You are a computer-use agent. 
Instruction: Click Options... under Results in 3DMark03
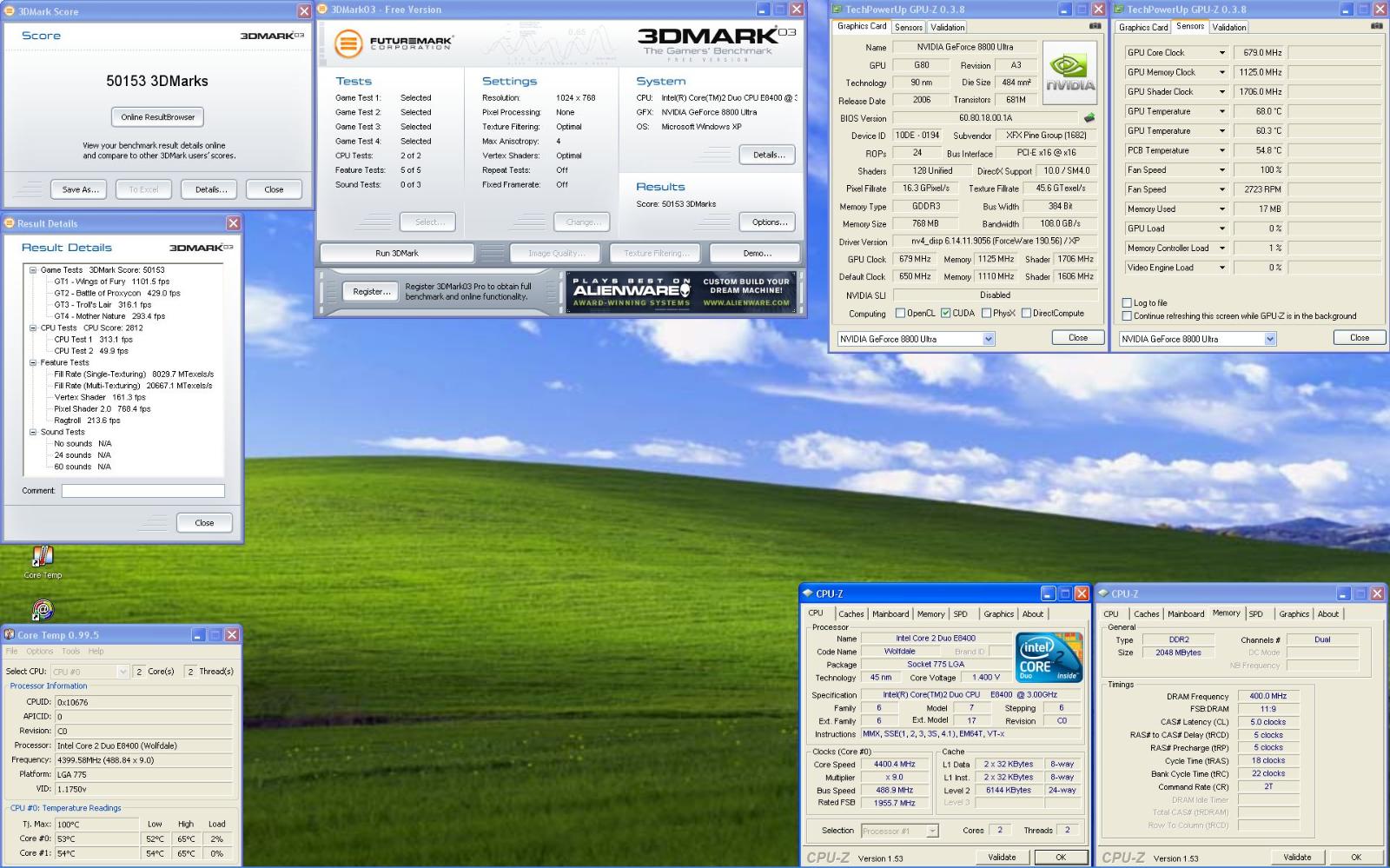769,222
